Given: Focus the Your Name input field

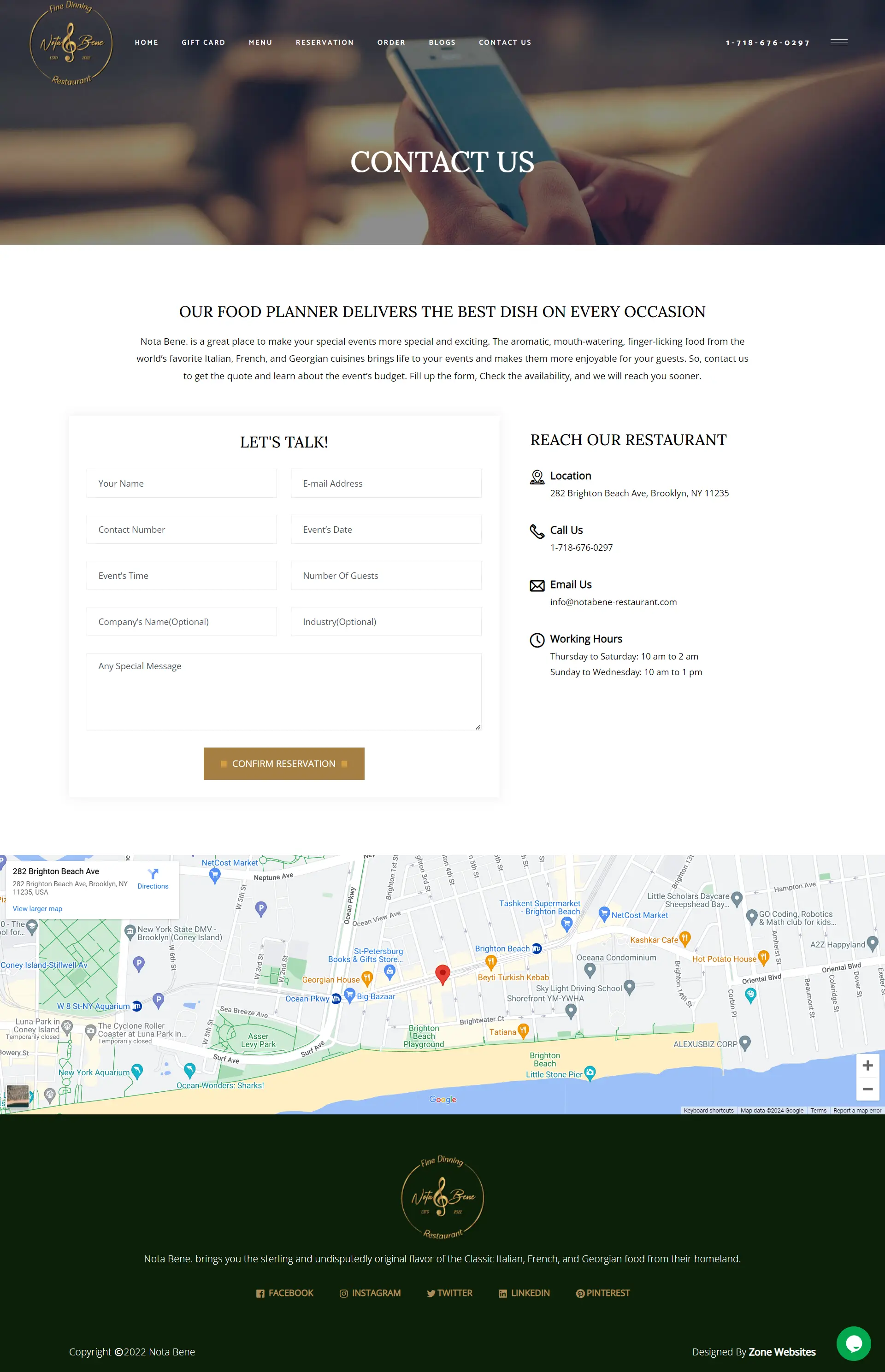Looking at the screenshot, I should pos(181,483).
